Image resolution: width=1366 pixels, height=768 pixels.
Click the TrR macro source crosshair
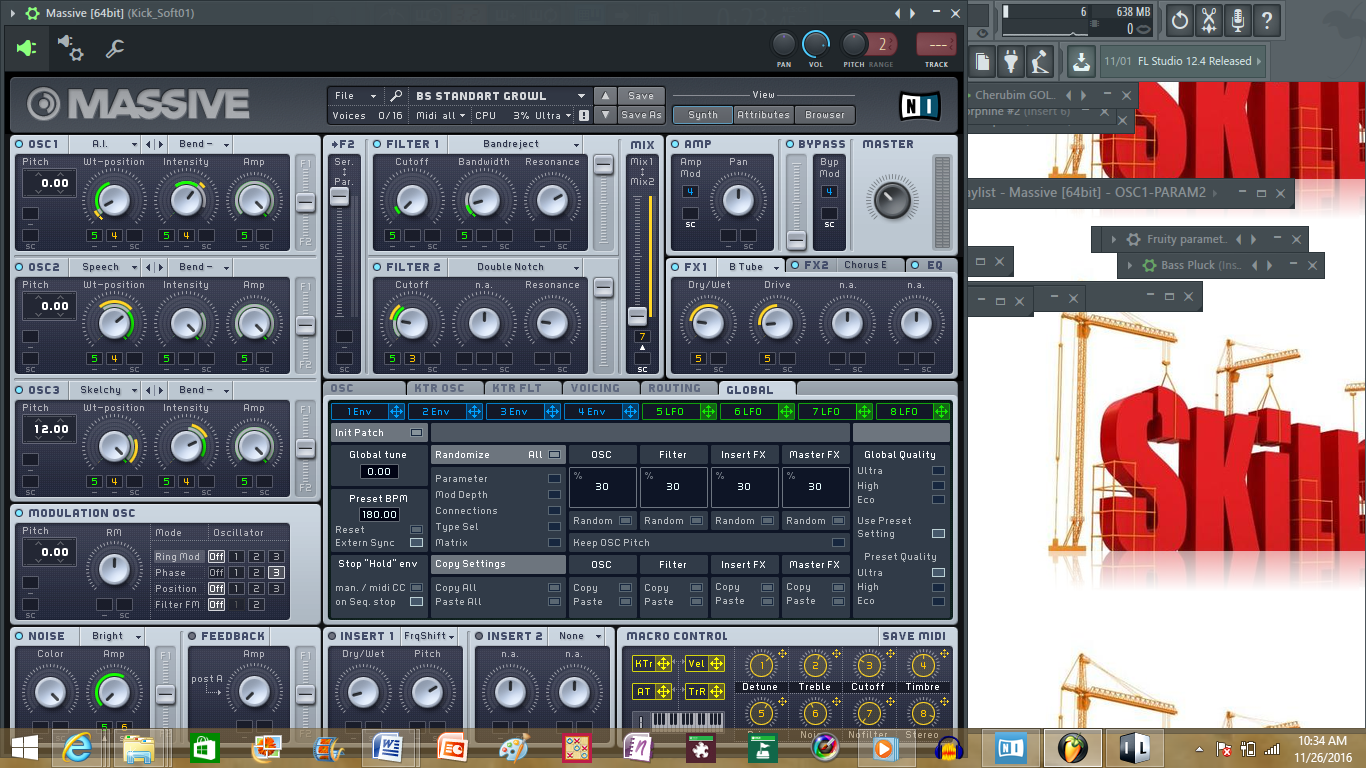pyautogui.click(x=716, y=691)
